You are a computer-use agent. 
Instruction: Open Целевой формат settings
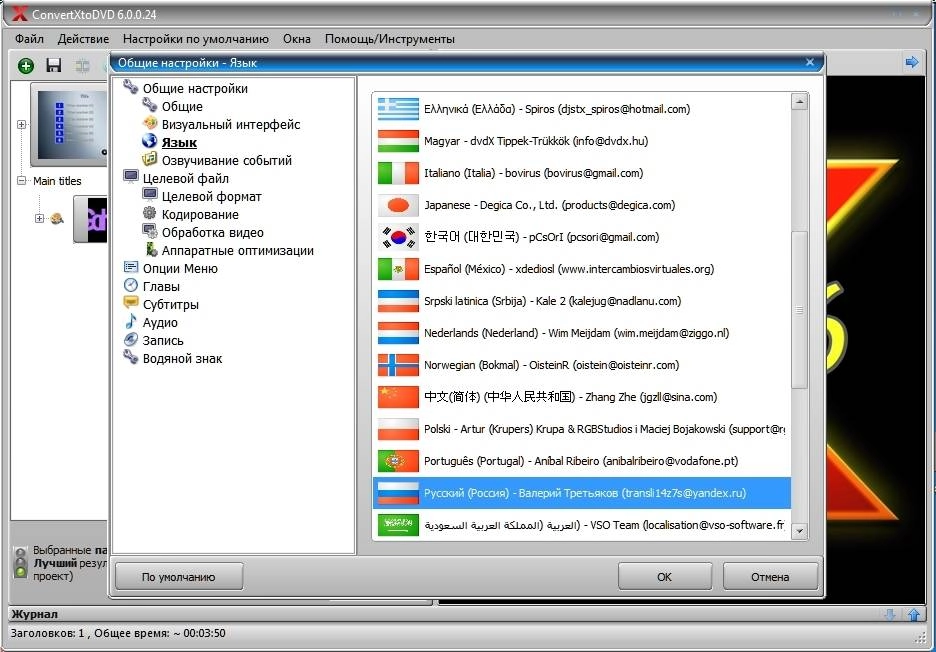[x=211, y=196]
